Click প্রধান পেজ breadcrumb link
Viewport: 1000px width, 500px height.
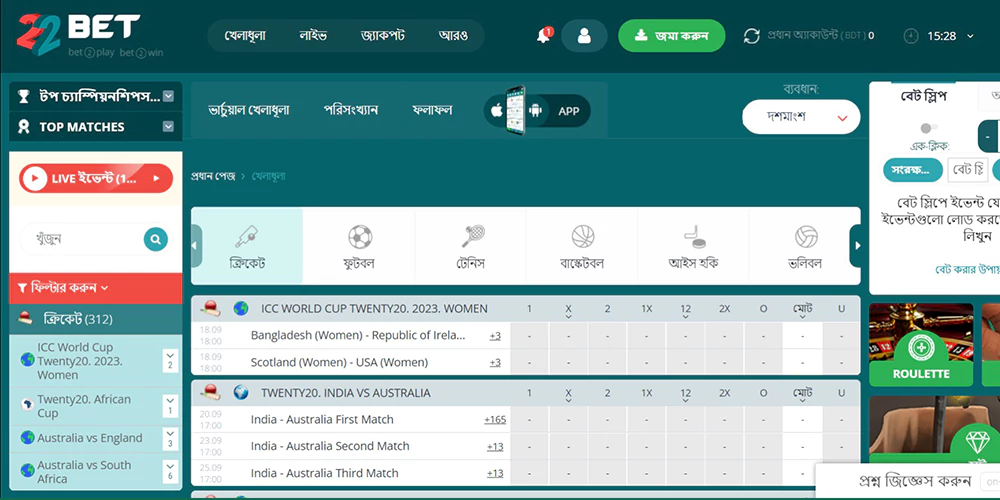(x=213, y=175)
